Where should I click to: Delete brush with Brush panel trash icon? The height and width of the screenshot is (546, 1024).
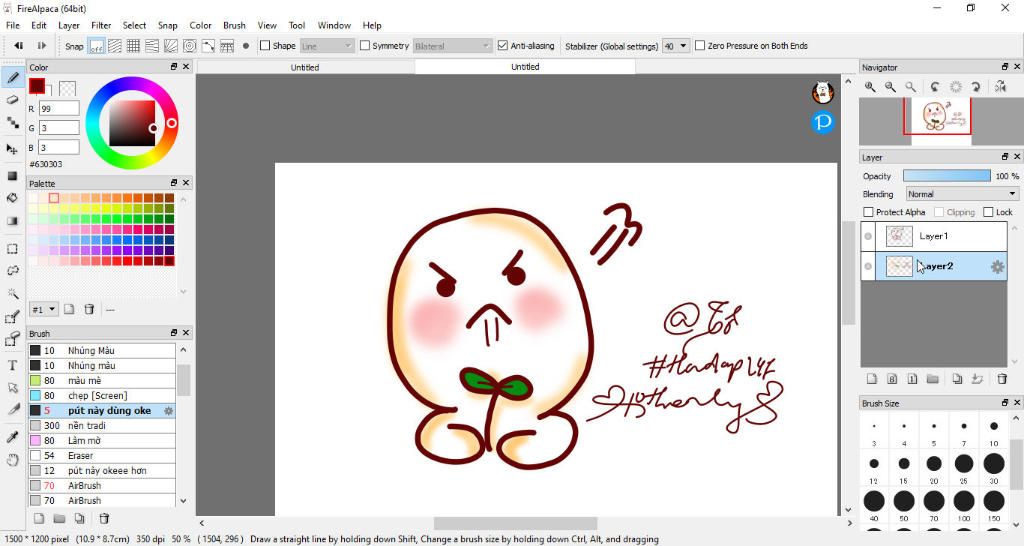pos(104,519)
